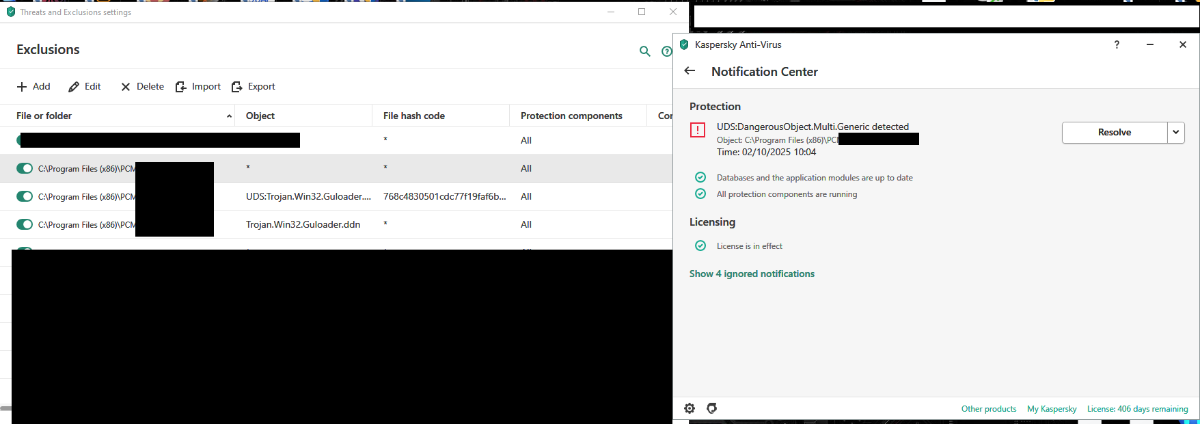Image resolution: width=1200 pixels, height=424 pixels.
Task: Show 4 ignored notifications
Action: 752,274
